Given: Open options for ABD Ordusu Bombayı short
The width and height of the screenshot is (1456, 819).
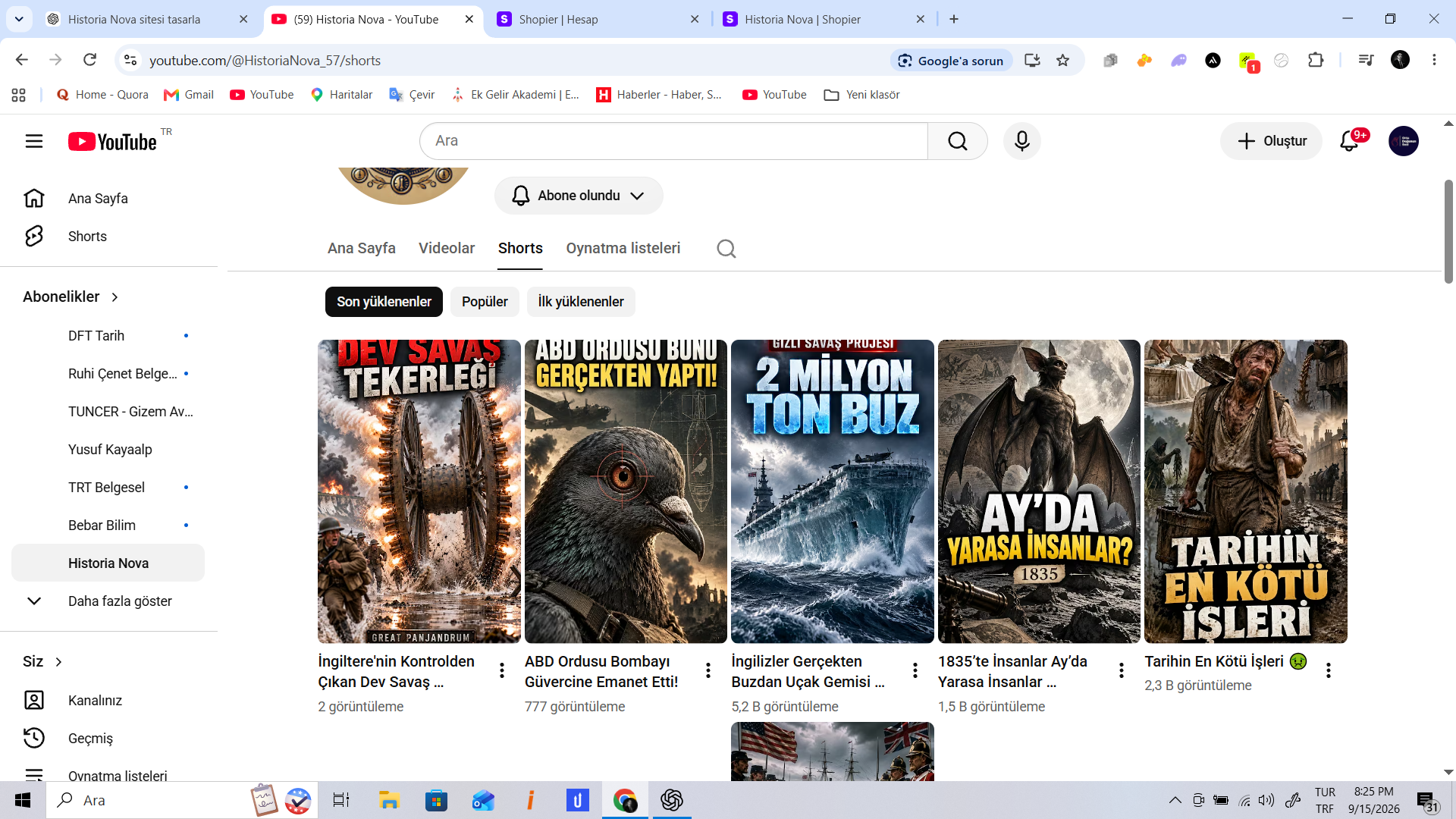Looking at the screenshot, I should tap(708, 670).
